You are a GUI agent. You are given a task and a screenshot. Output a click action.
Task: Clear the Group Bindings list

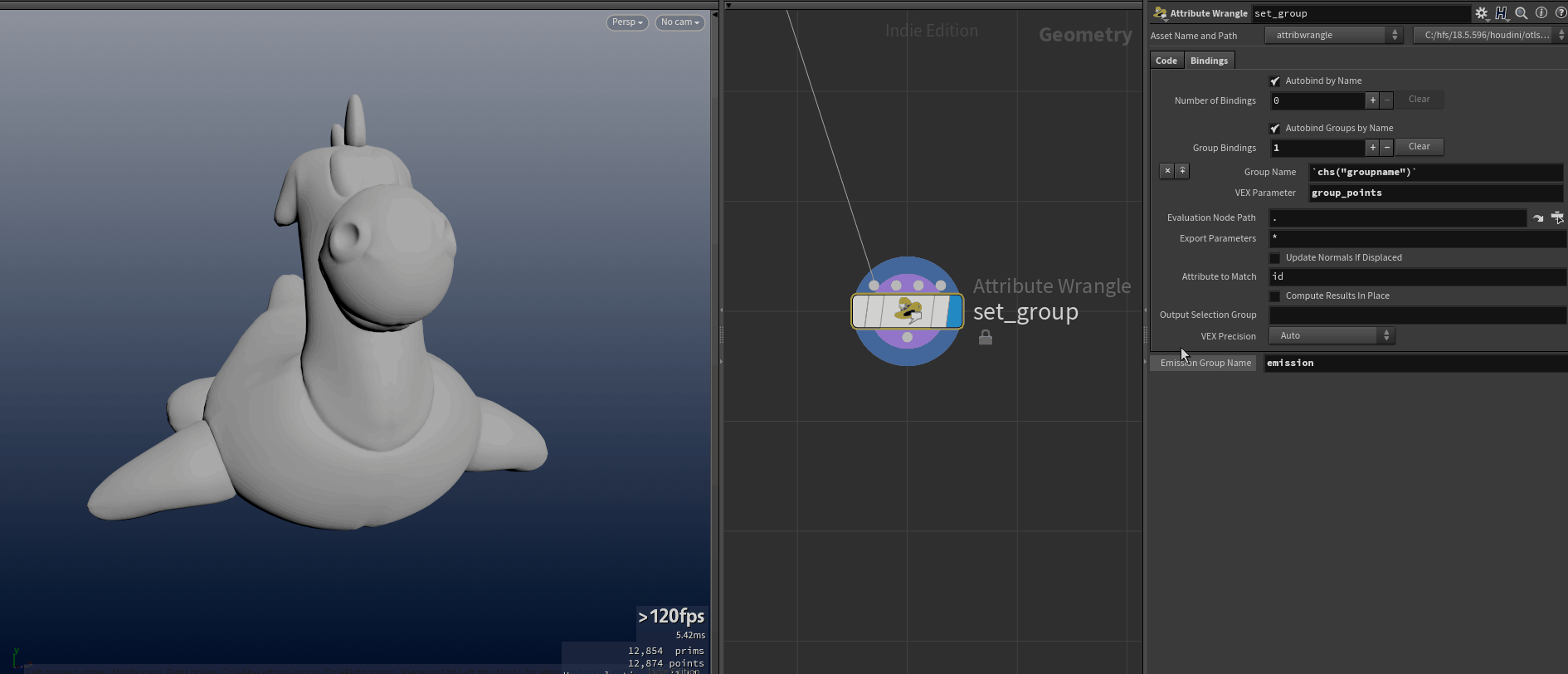(x=1419, y=147)
